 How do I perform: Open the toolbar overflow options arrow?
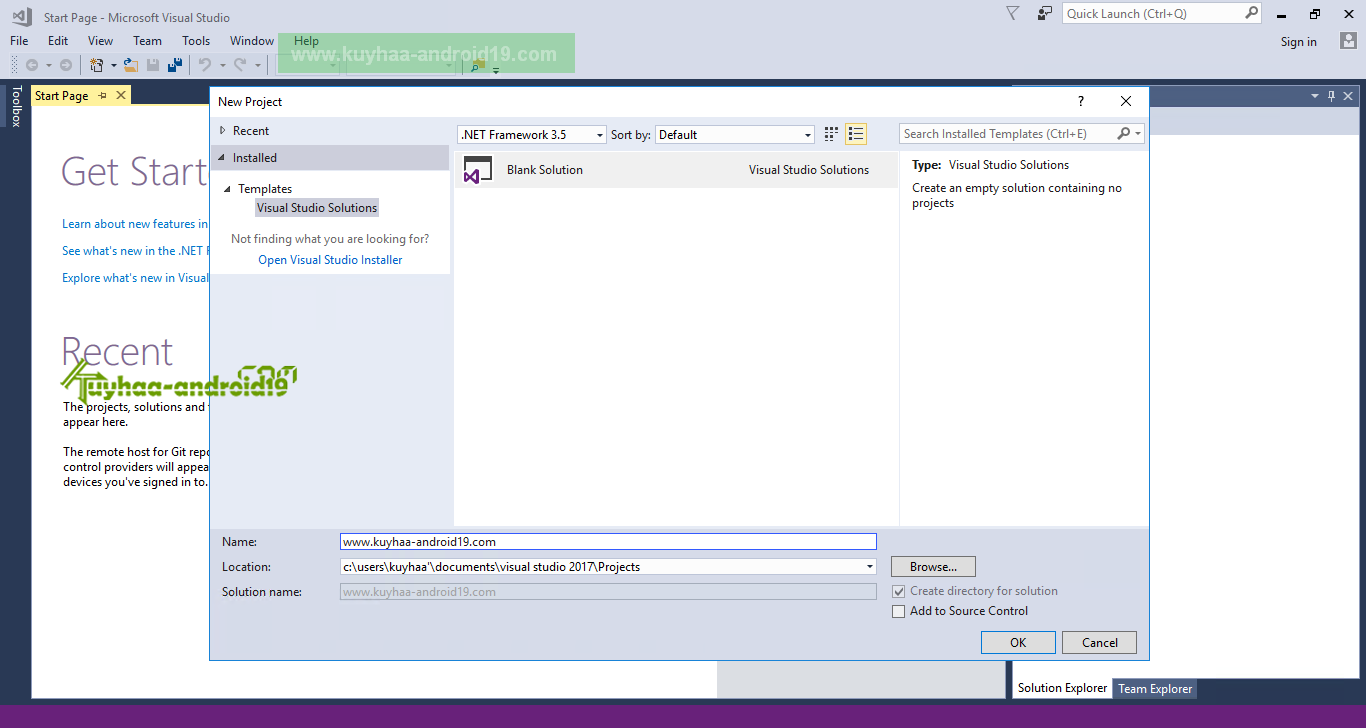[x=496, y=70]
